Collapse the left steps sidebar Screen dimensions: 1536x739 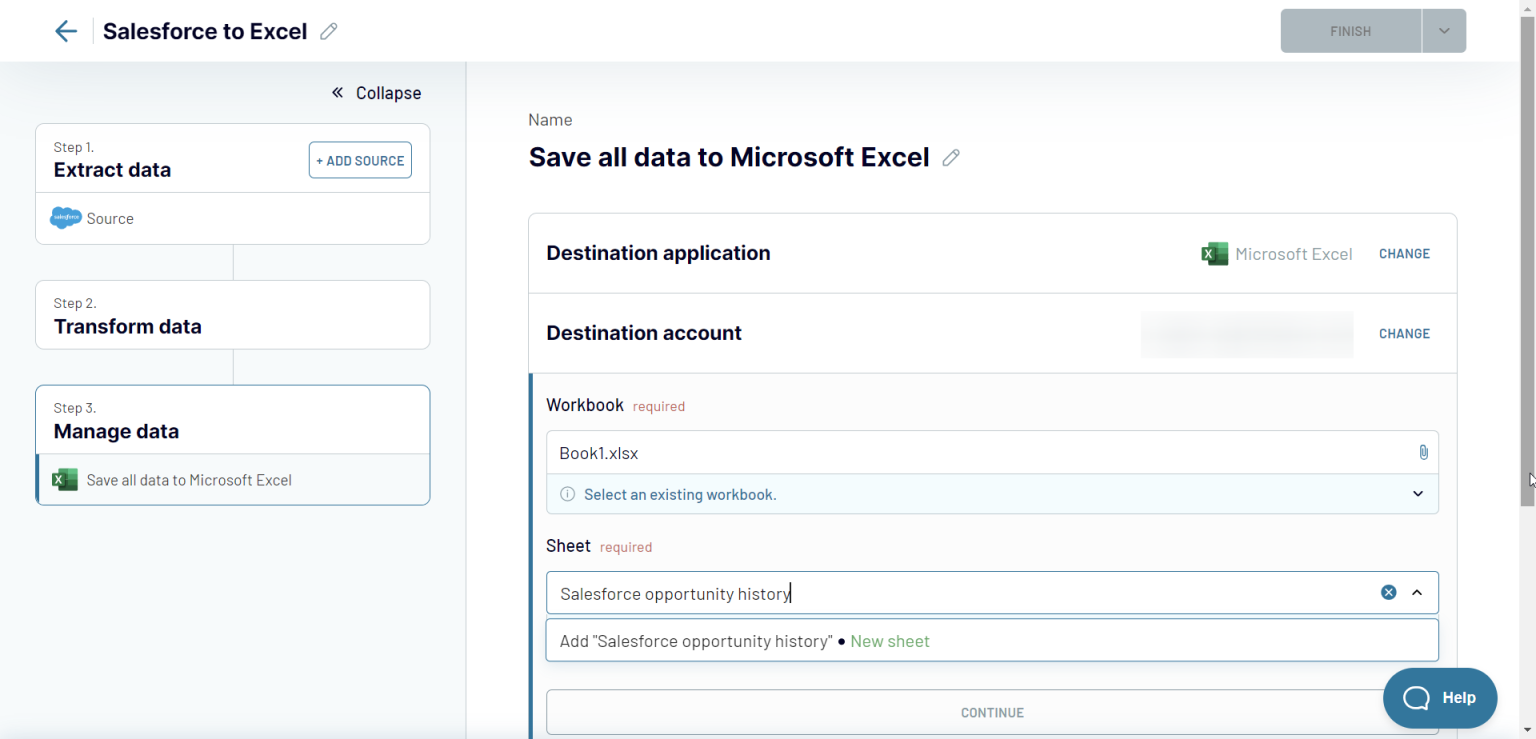pyautogui.click(x=376, y=92)
